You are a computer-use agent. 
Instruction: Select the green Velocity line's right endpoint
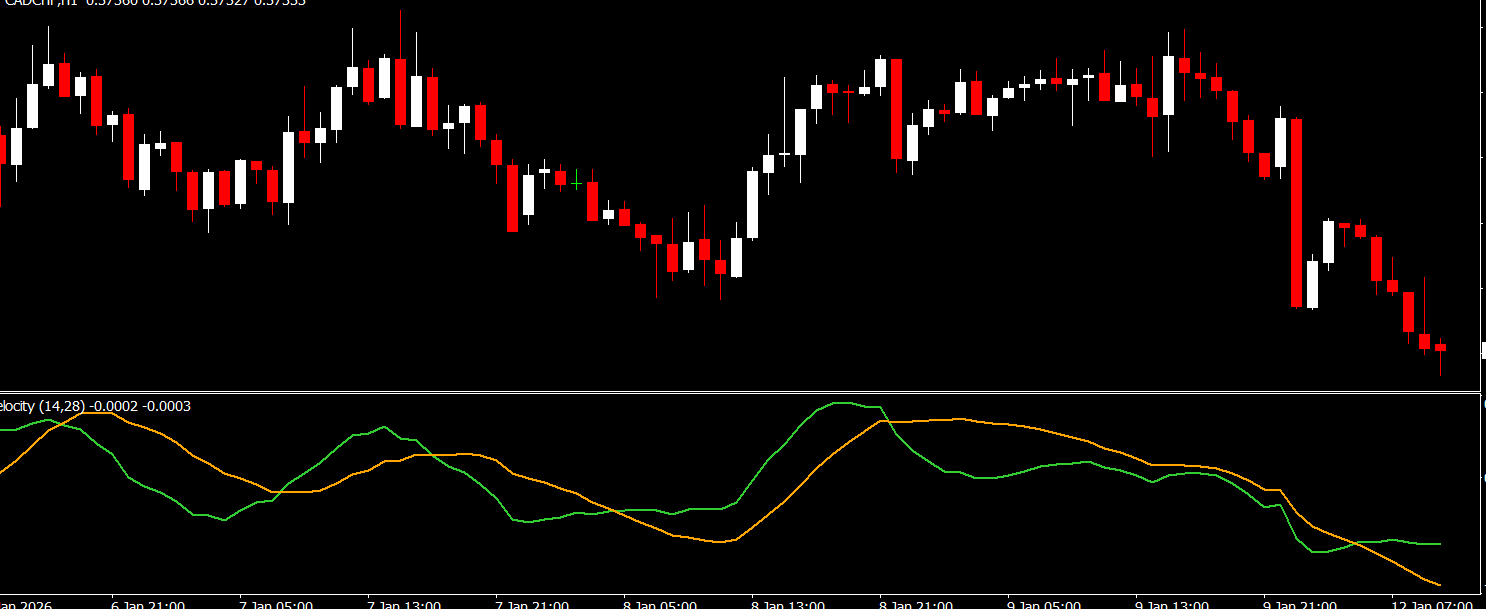(1439, 544)
